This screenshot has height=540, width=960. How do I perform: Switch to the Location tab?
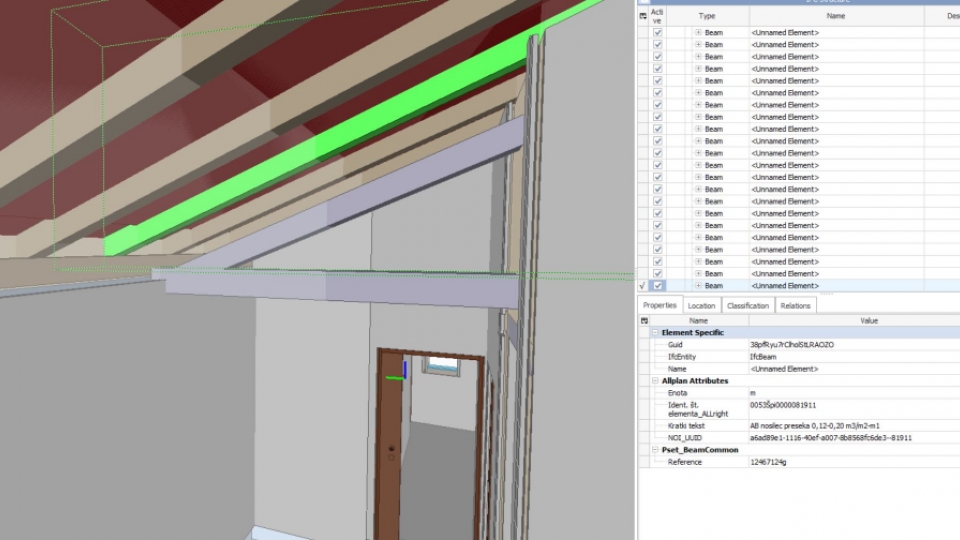[701, 306]
